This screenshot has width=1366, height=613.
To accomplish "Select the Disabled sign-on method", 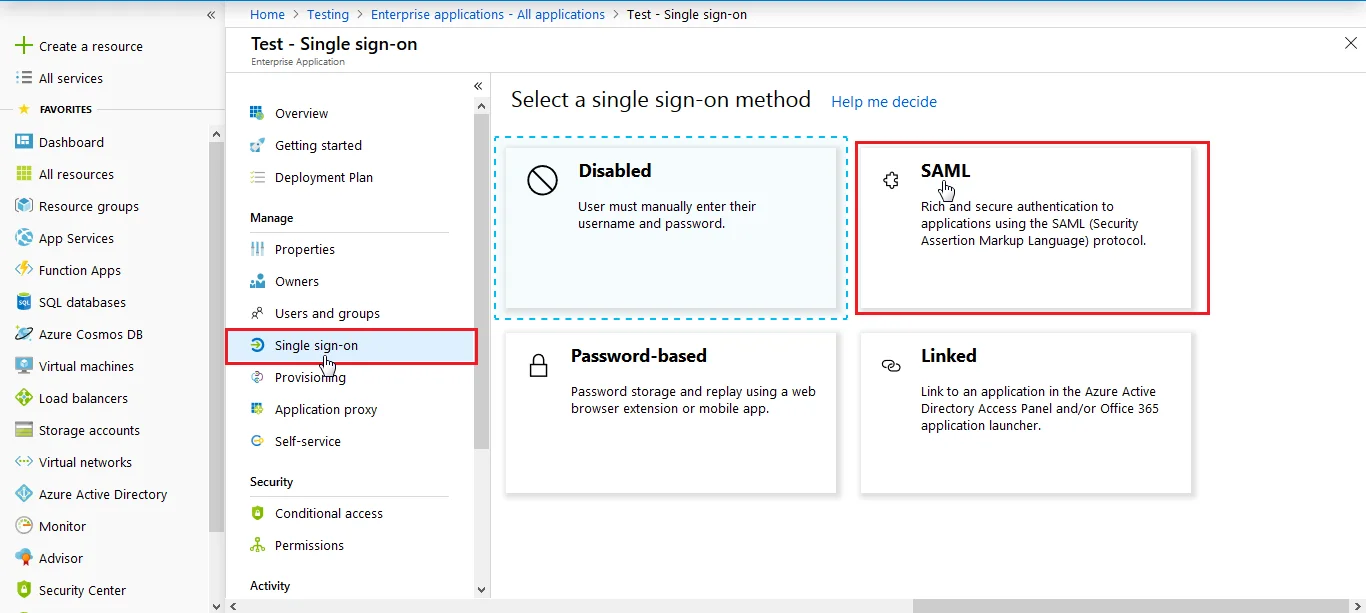I will coord(671,228).
